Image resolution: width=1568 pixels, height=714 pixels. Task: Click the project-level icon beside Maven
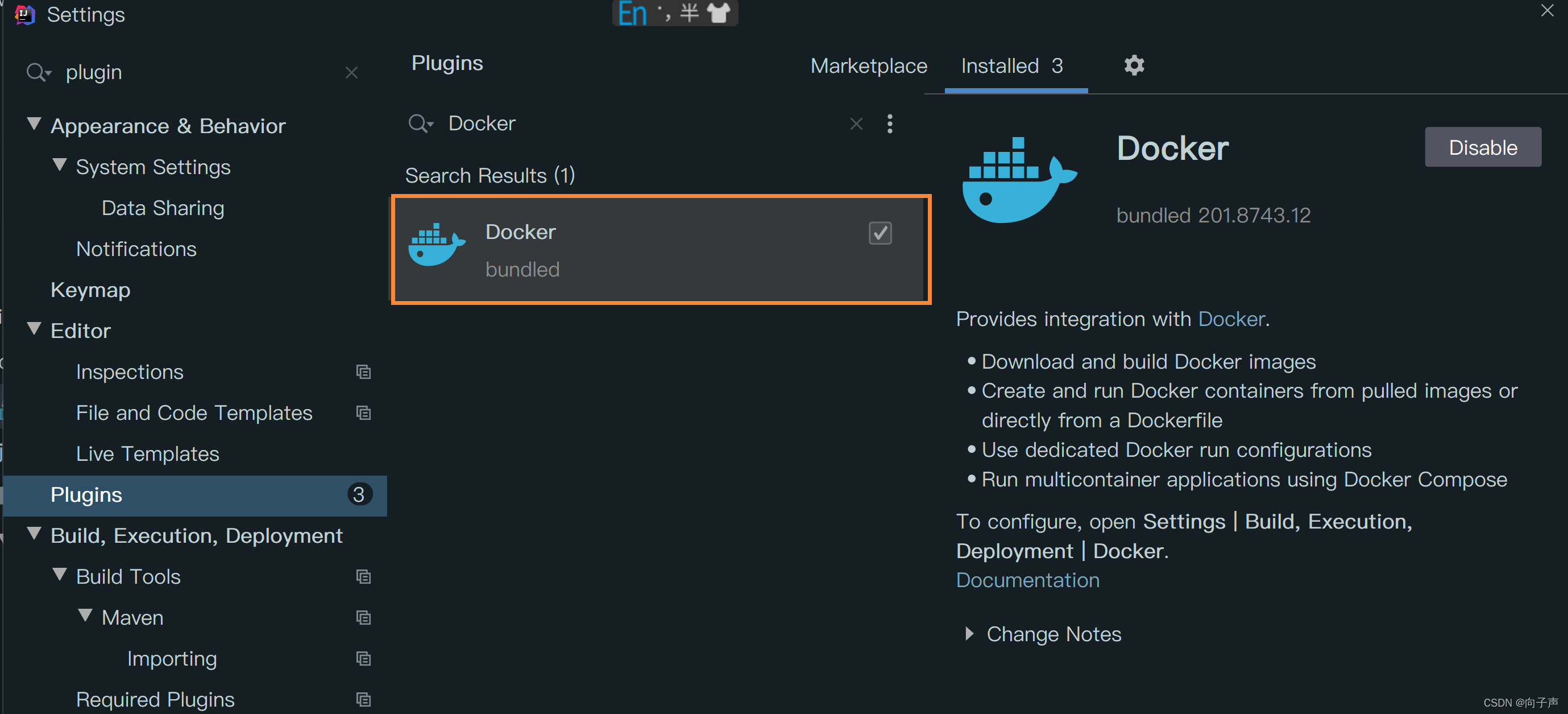pos(363,618)
